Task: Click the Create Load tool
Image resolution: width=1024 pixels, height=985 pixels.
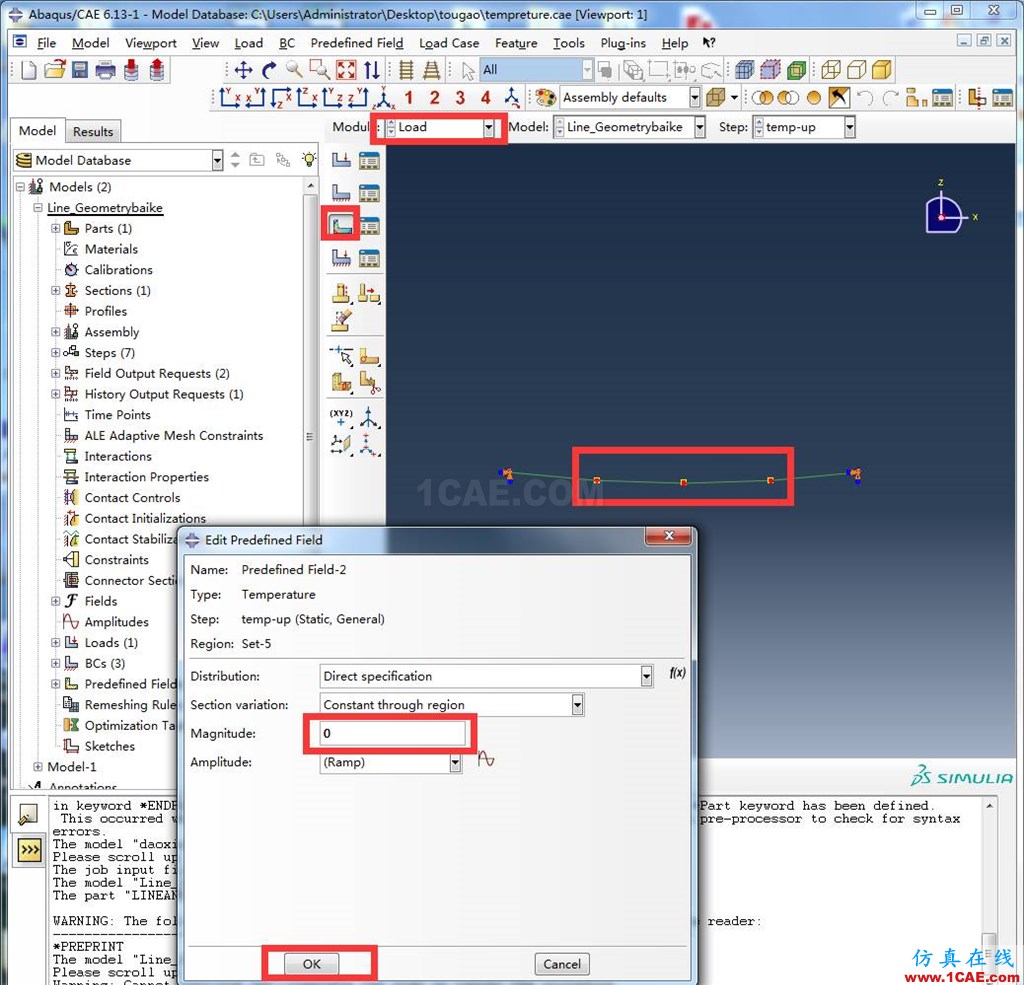Action: tap(341, 160)
